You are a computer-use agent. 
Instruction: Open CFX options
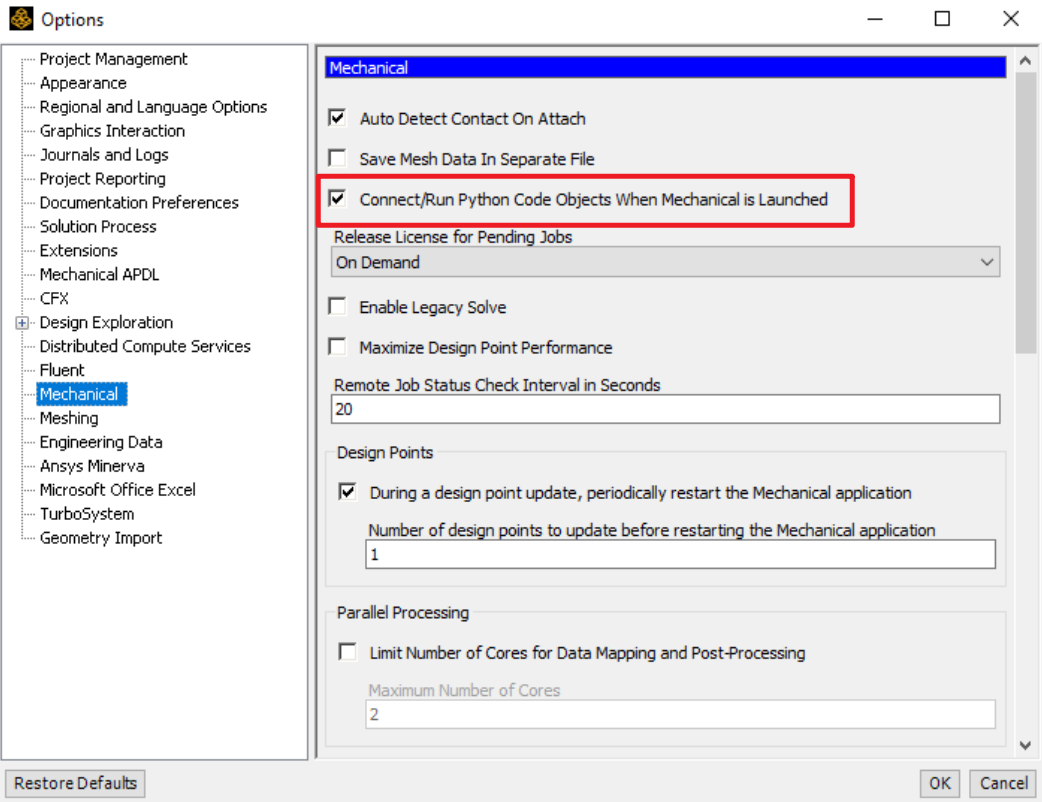click(54, 298)
